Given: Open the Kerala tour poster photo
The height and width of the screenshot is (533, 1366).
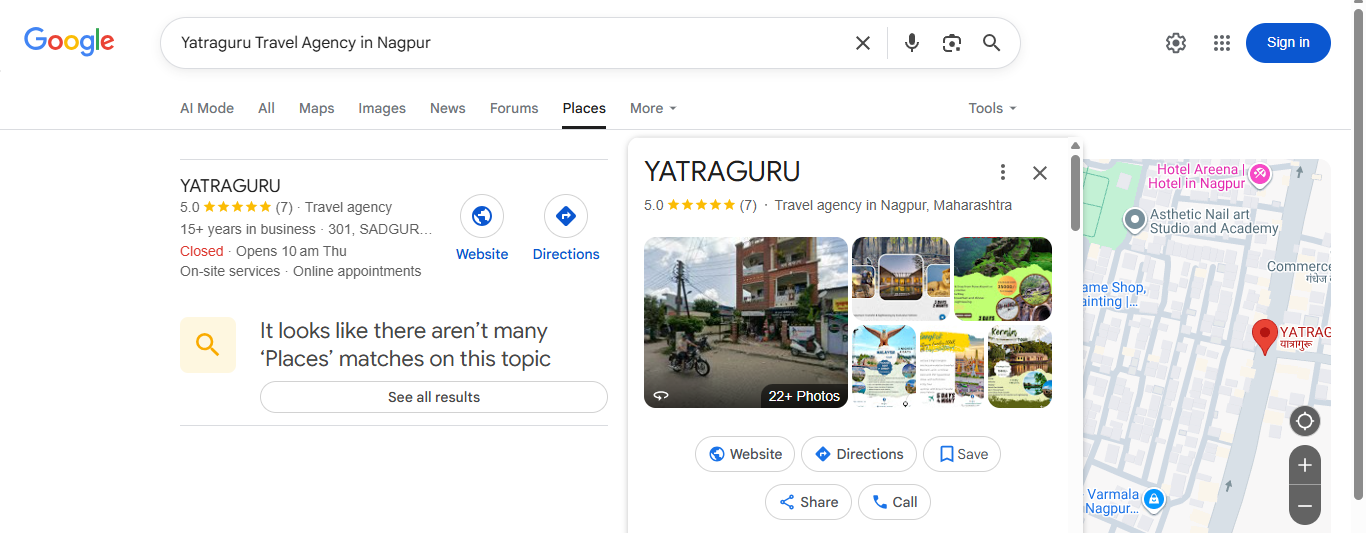Looking at the screenshot, I should pyautogui.click(x=1020, y=367).
